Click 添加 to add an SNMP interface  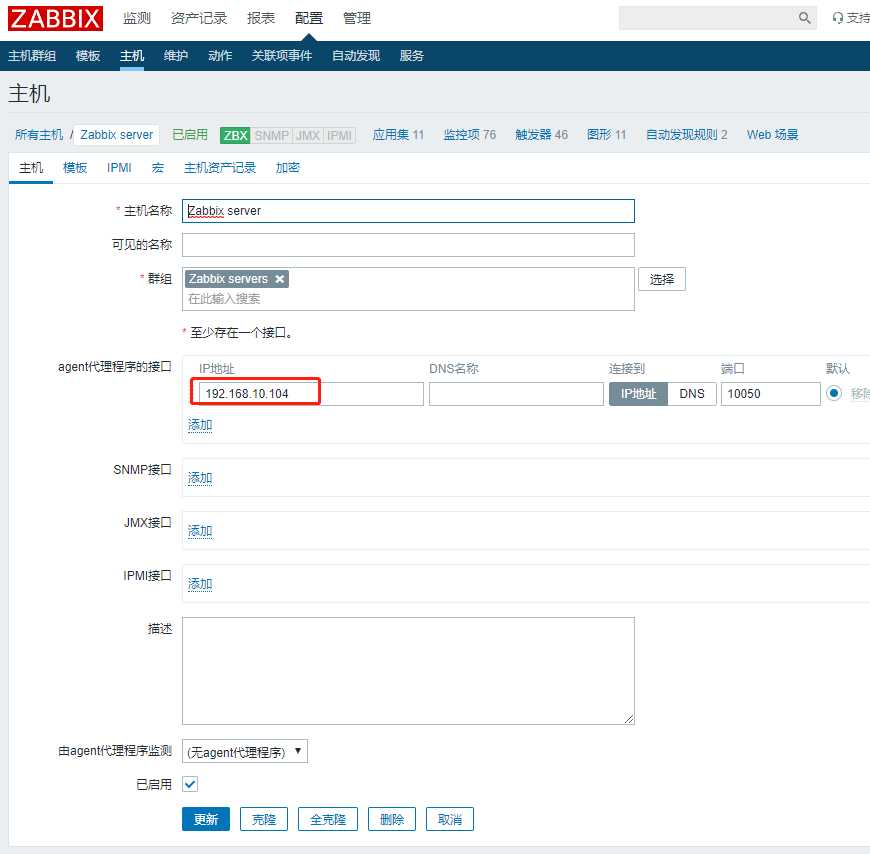coord(199,478)
